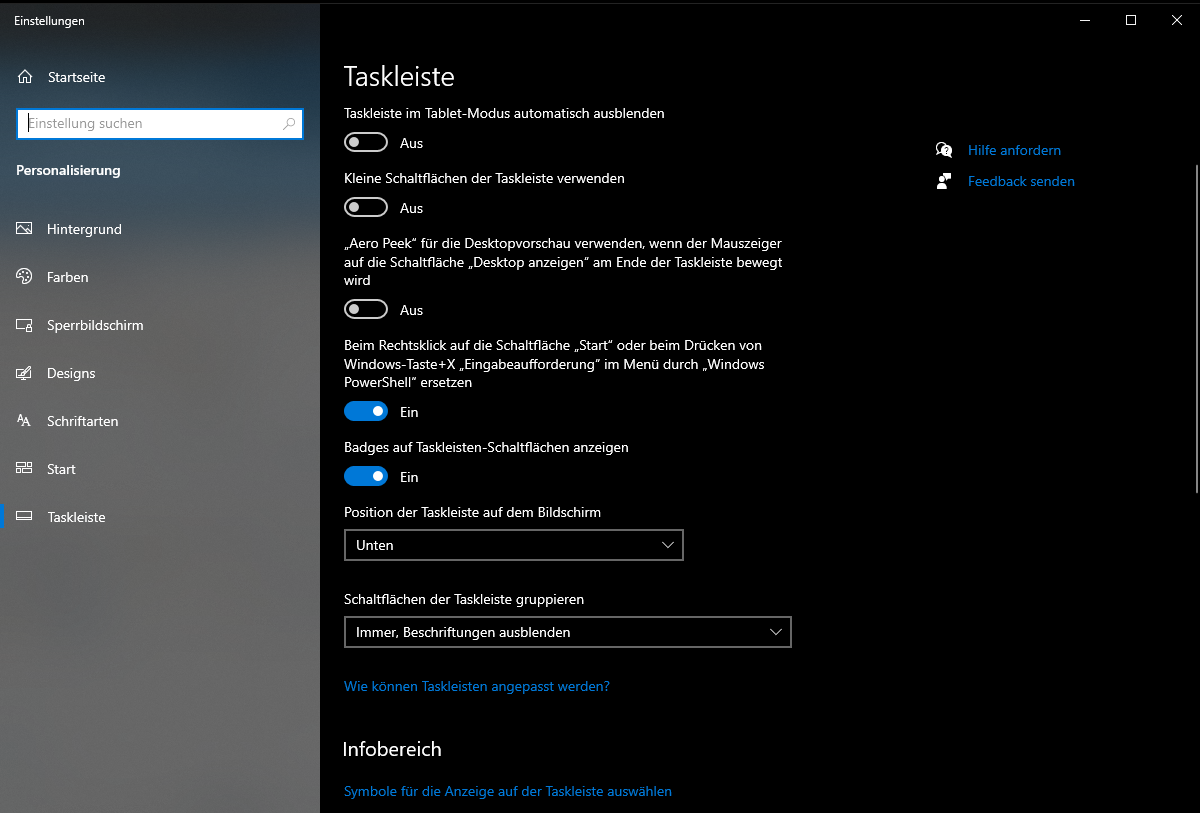Click the Feedback senden person icon
Image resolution: width=1200 pixels, height=813 pixels.
(944, 181)
